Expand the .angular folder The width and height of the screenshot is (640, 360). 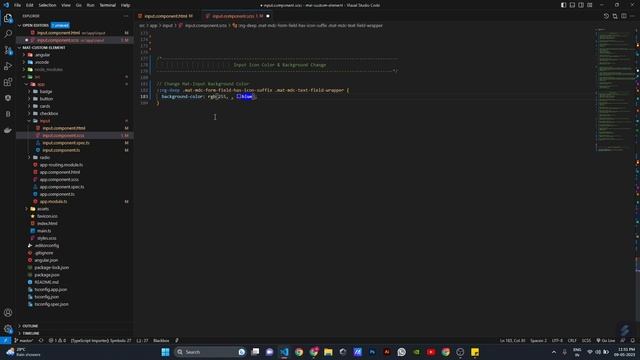point(42,55)
